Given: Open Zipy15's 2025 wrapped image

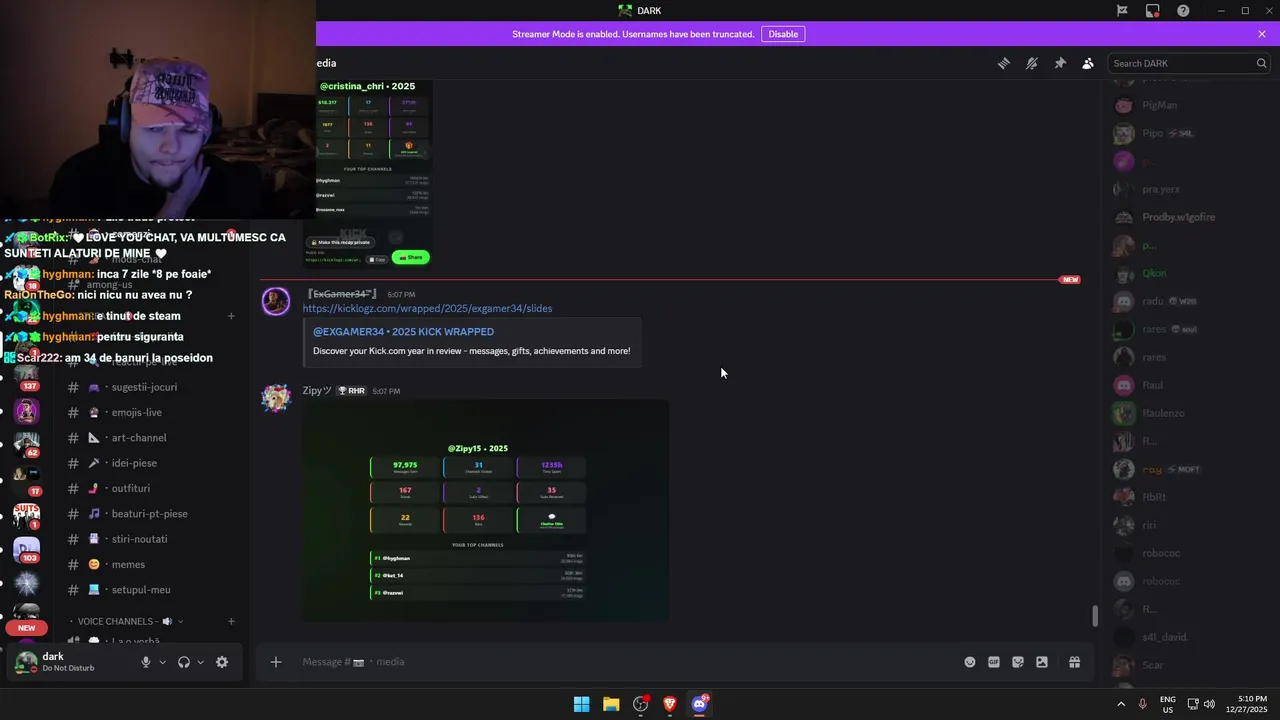Looking at the screenshot, I should tap(486, 510).
